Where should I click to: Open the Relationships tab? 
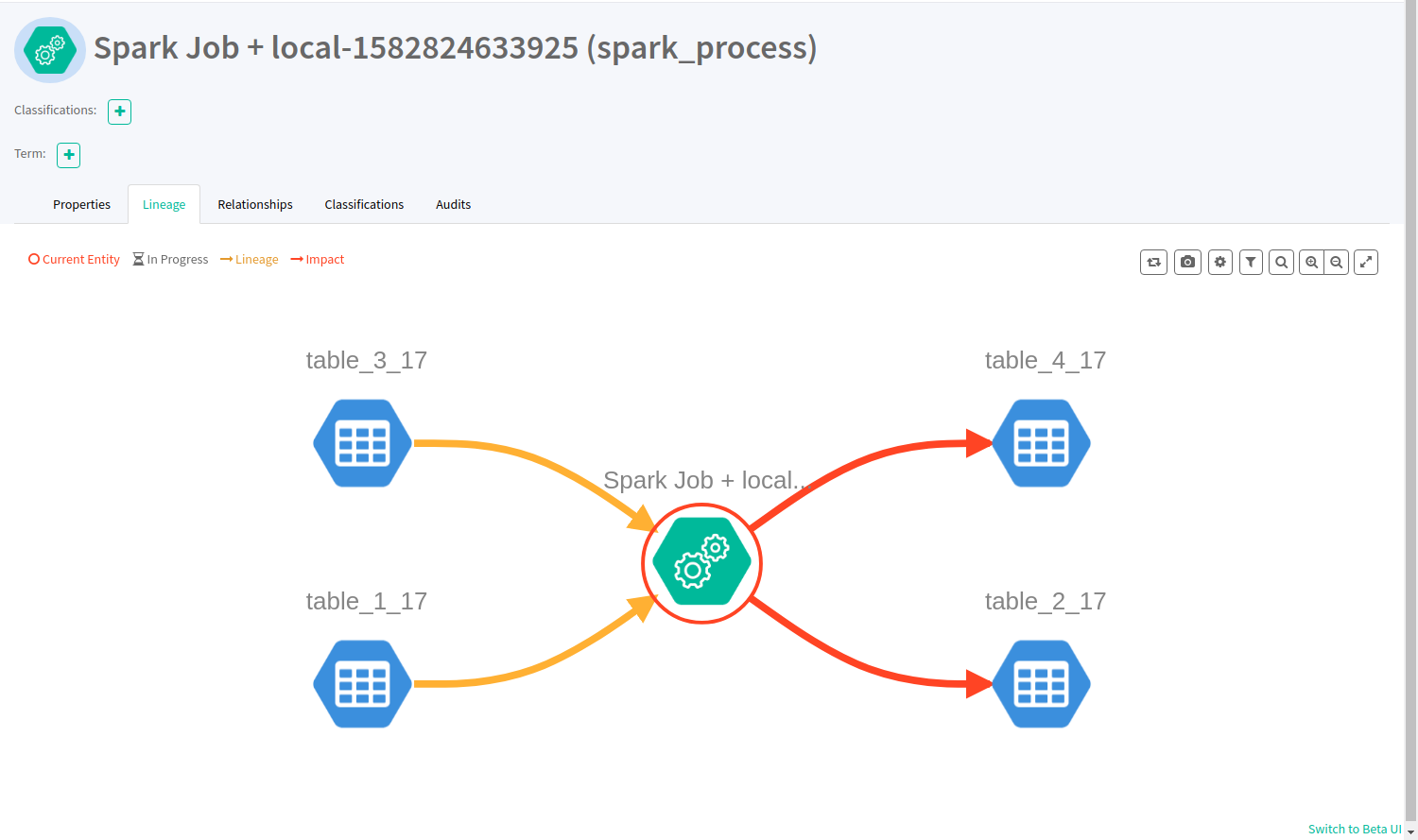pyautogui.click(x=254, y=204)
